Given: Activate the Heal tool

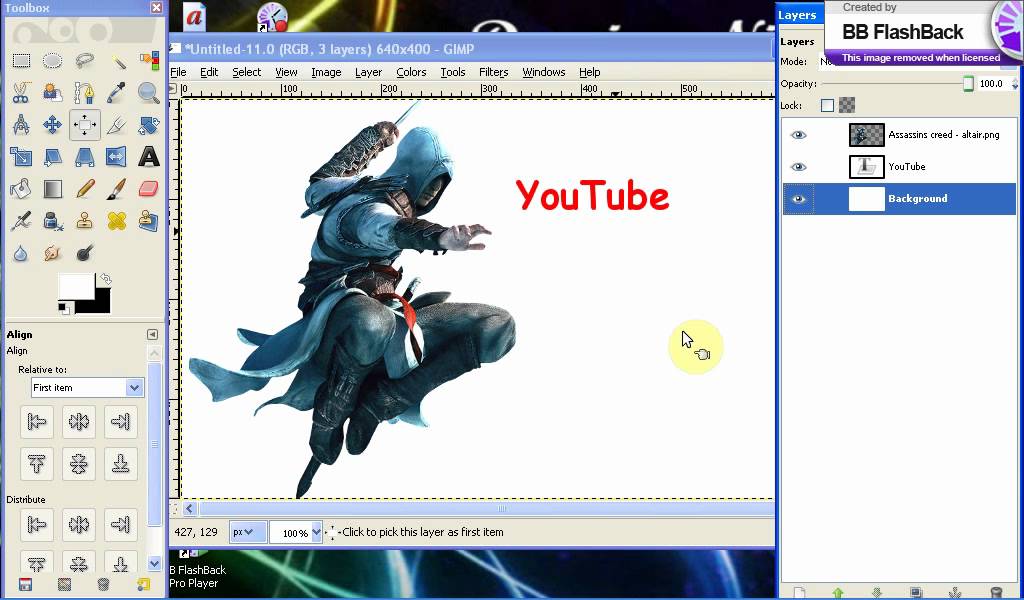Looking at the screenshot, I should tap(117, 221).
